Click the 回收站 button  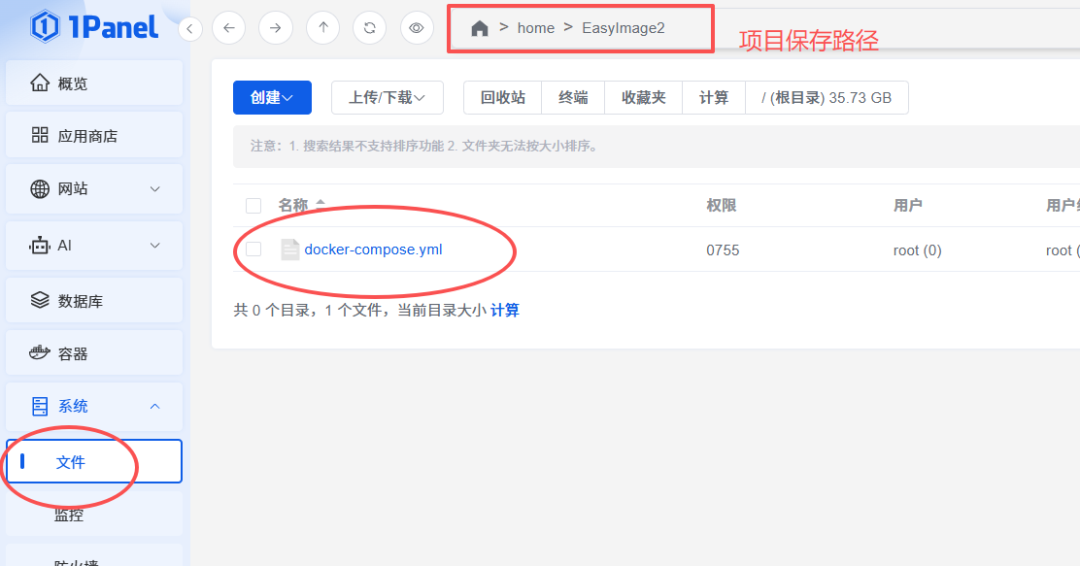(x=502, y=98)
